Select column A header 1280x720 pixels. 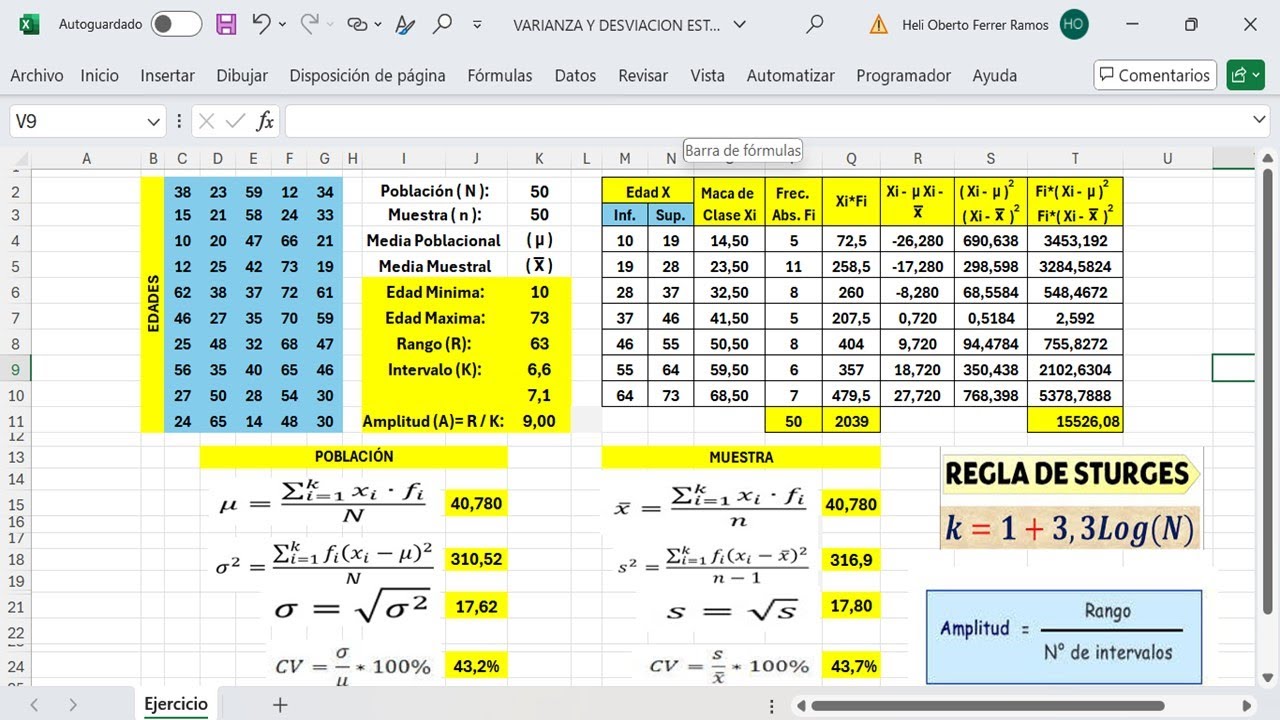click(x=87, y=158)
